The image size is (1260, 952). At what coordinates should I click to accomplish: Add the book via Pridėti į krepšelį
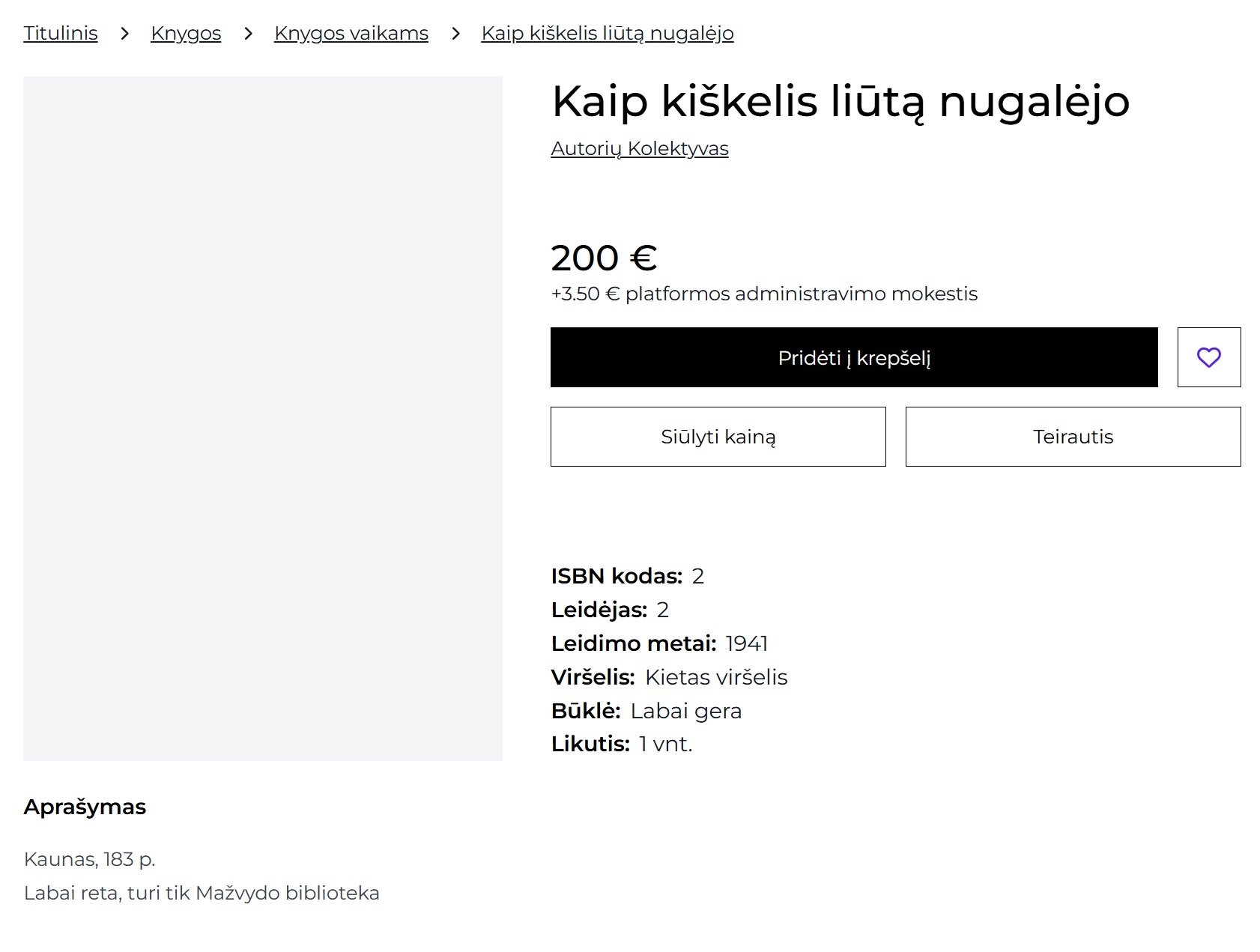[854, 357]
